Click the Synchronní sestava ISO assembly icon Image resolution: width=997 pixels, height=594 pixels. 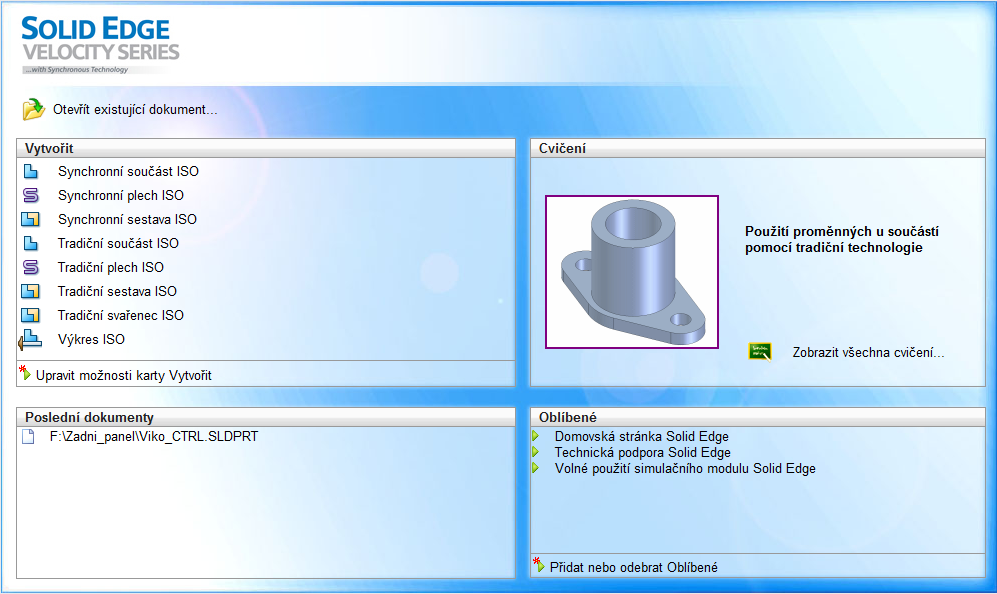(x=31, y=219)
